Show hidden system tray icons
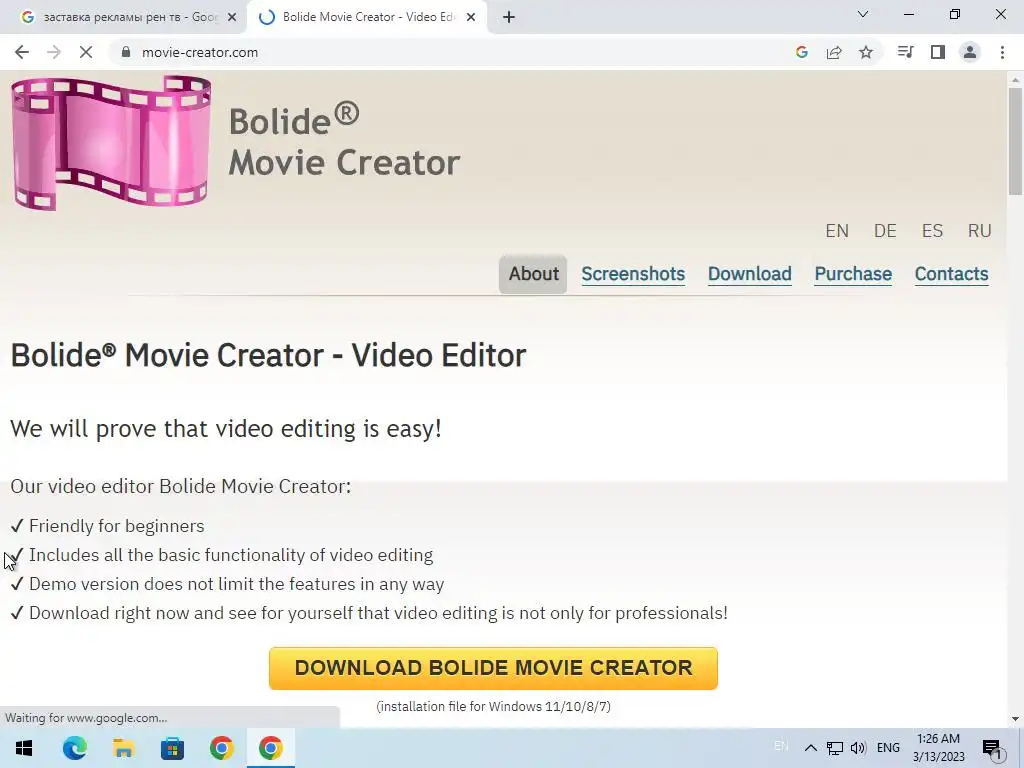The width and height of the screenshot is (1024, 768). [810, 748]
